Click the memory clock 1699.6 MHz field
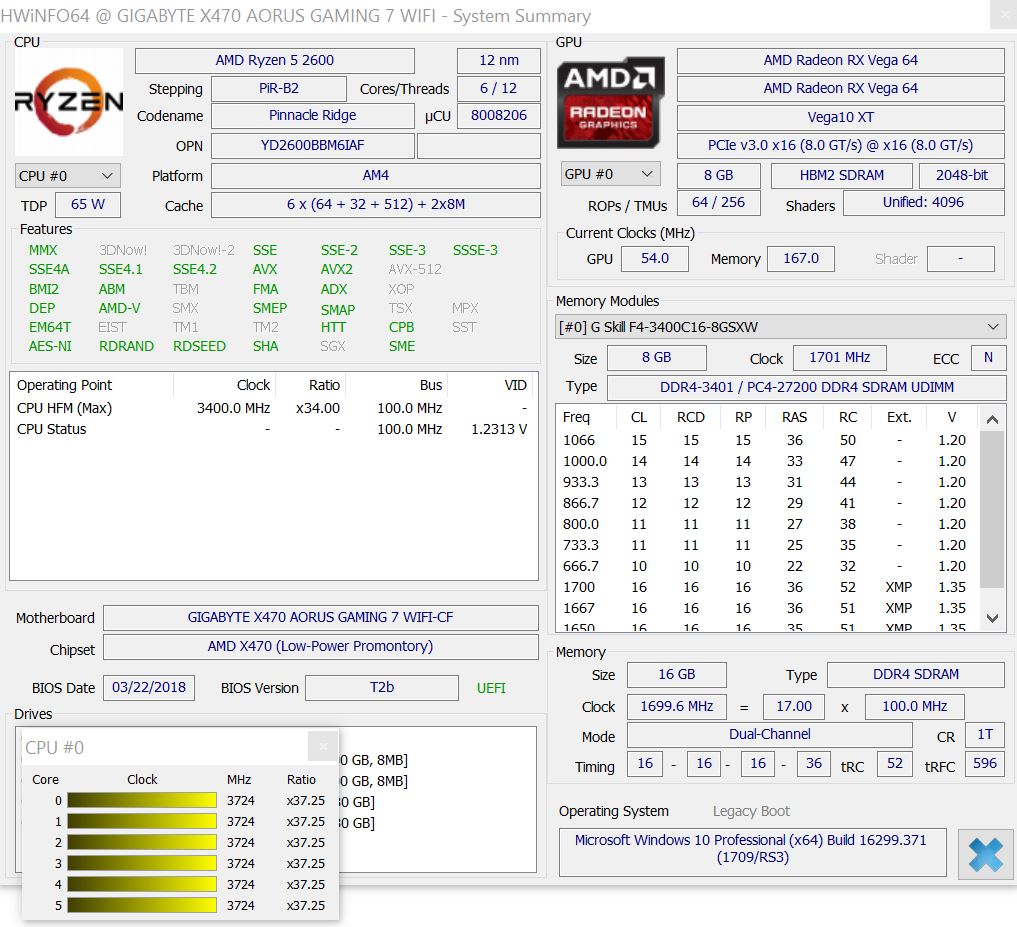The image size is (1017, 927). pos(676,706)
